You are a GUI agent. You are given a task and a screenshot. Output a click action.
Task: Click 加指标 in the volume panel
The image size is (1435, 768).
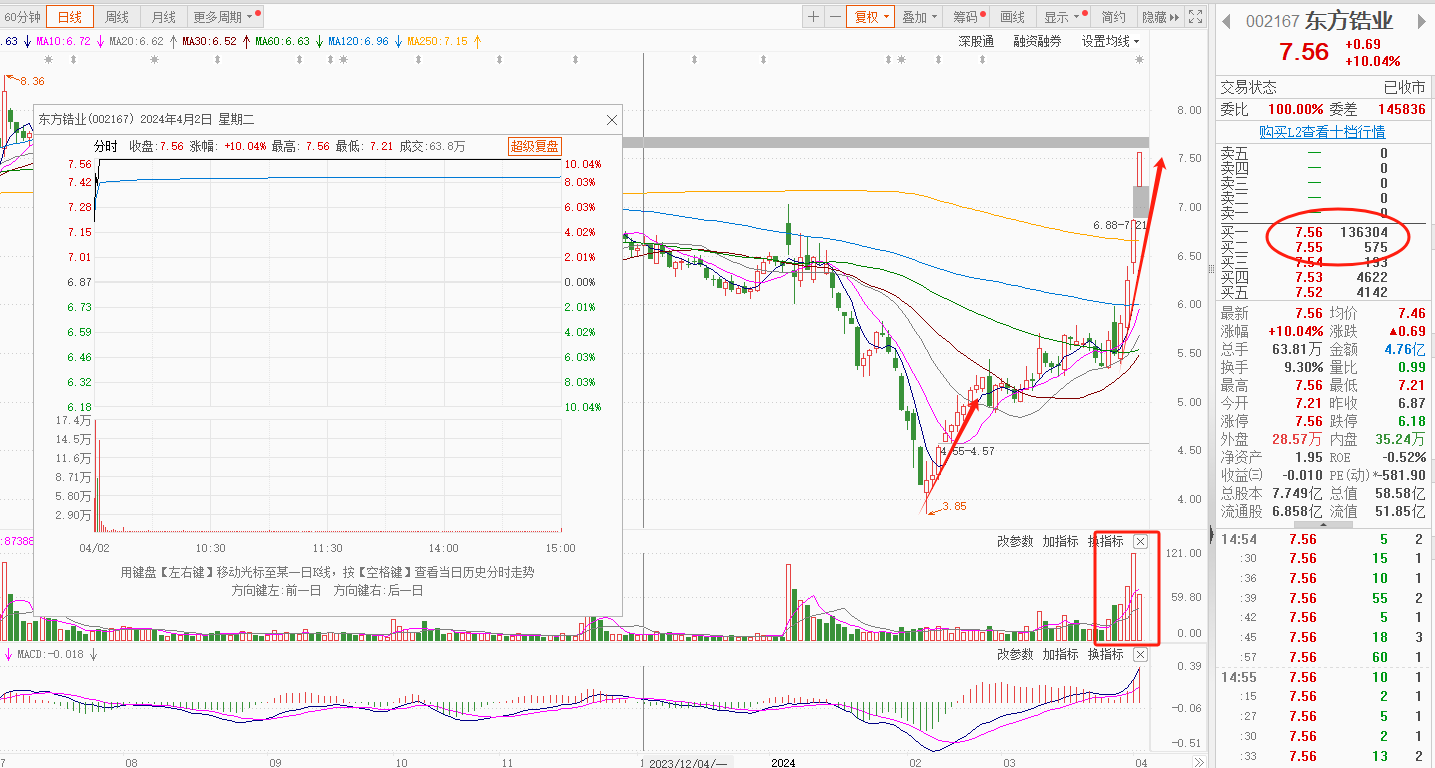click(1060, 542)
